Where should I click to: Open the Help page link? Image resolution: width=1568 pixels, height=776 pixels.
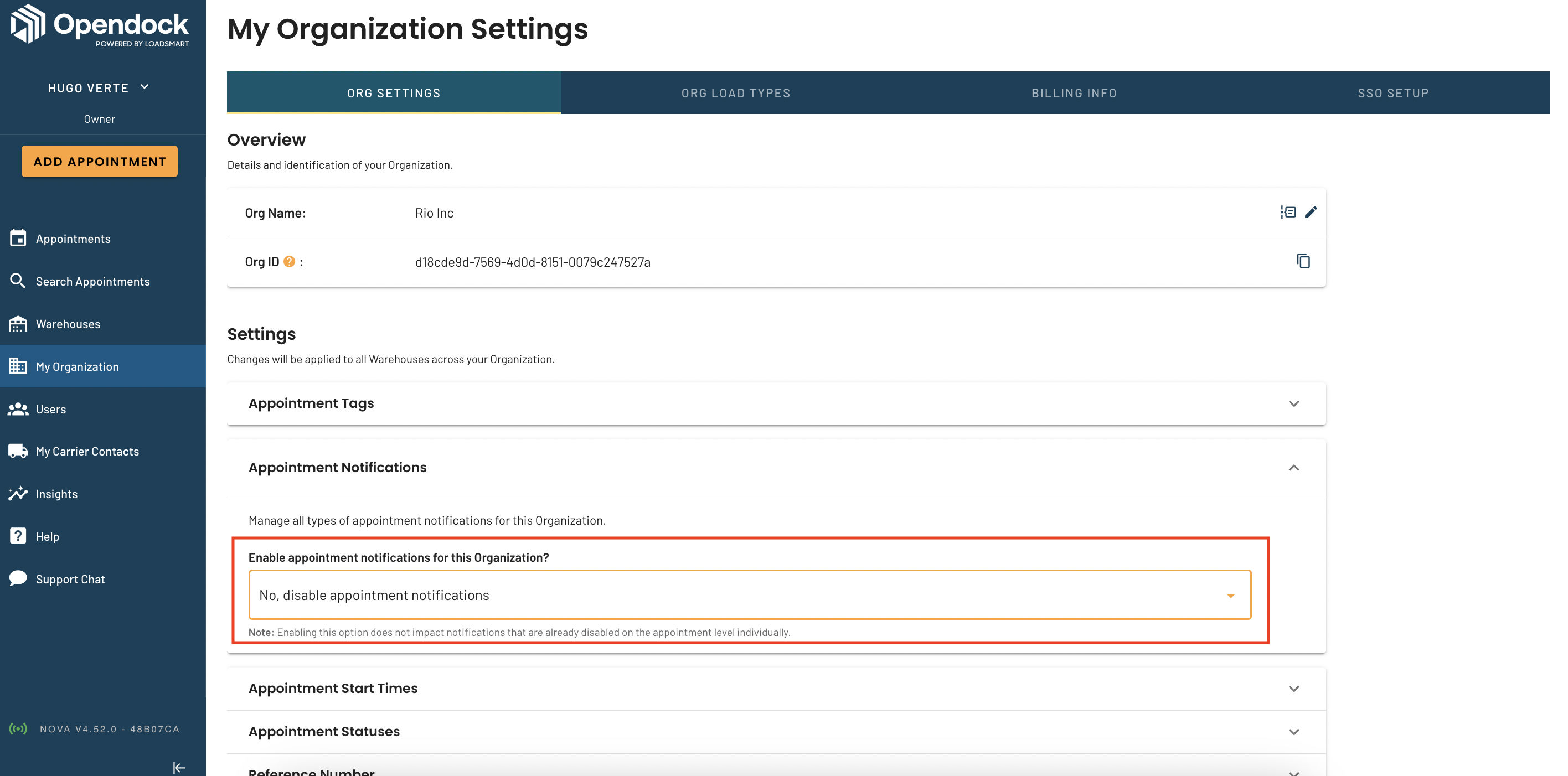(103, 536)
